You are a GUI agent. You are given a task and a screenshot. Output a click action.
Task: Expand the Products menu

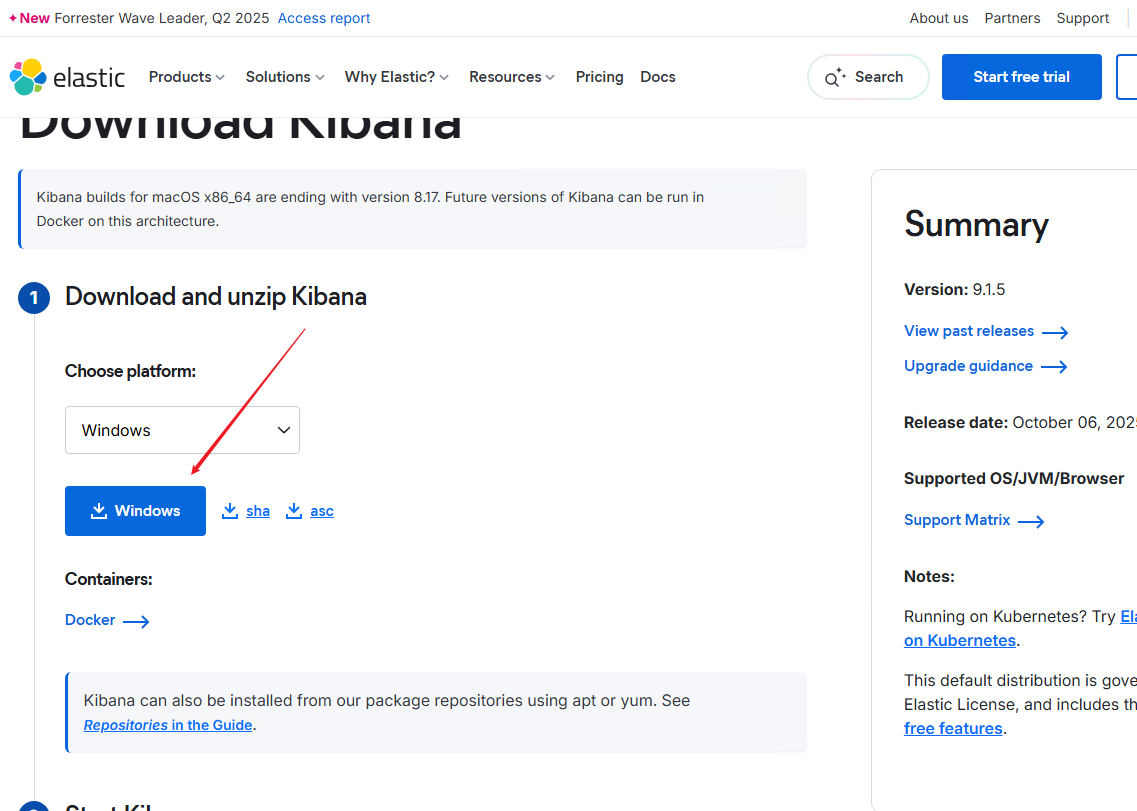click(186, 77)
